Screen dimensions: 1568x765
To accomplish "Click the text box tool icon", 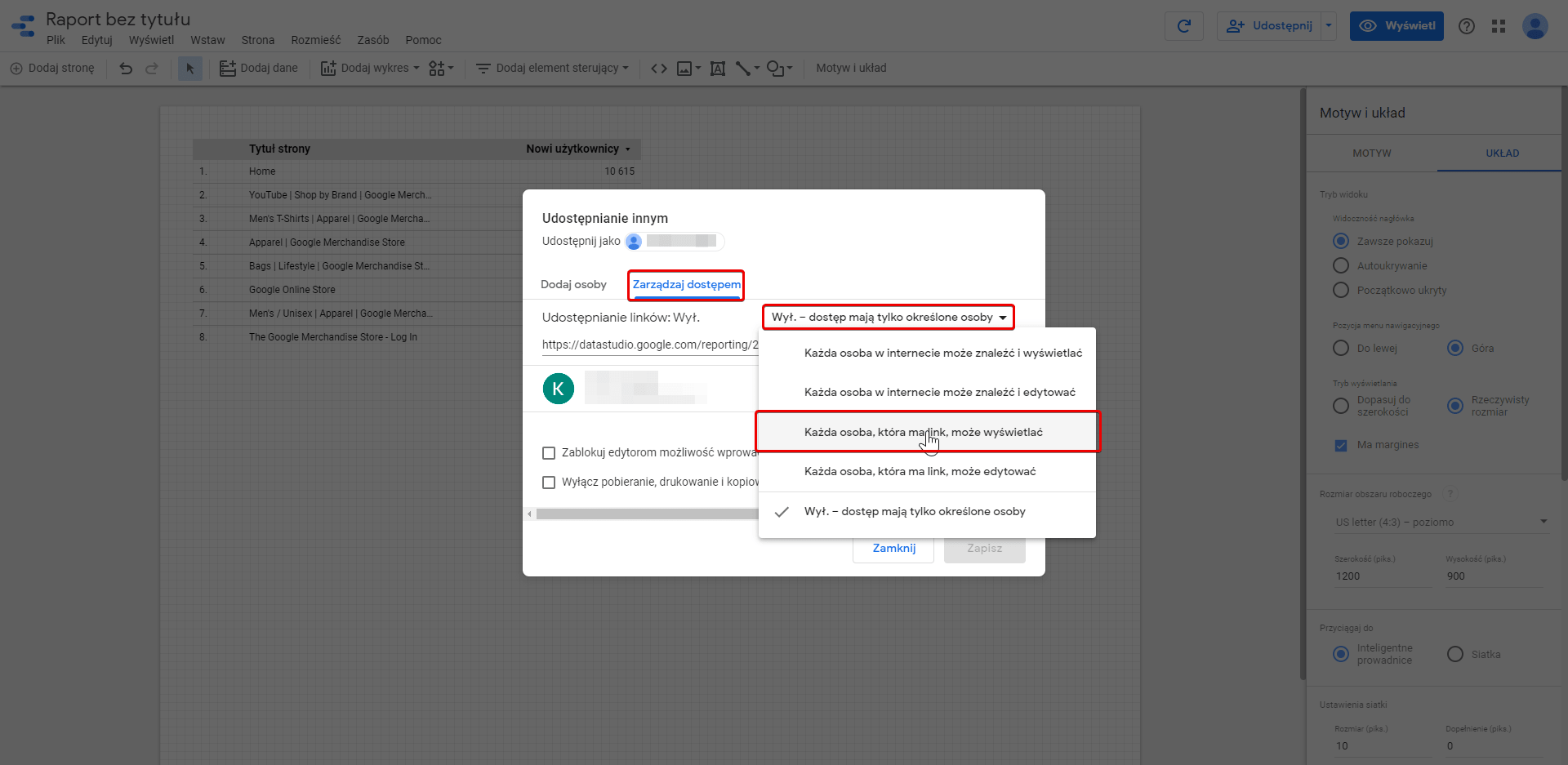I will tap(718, 69).
